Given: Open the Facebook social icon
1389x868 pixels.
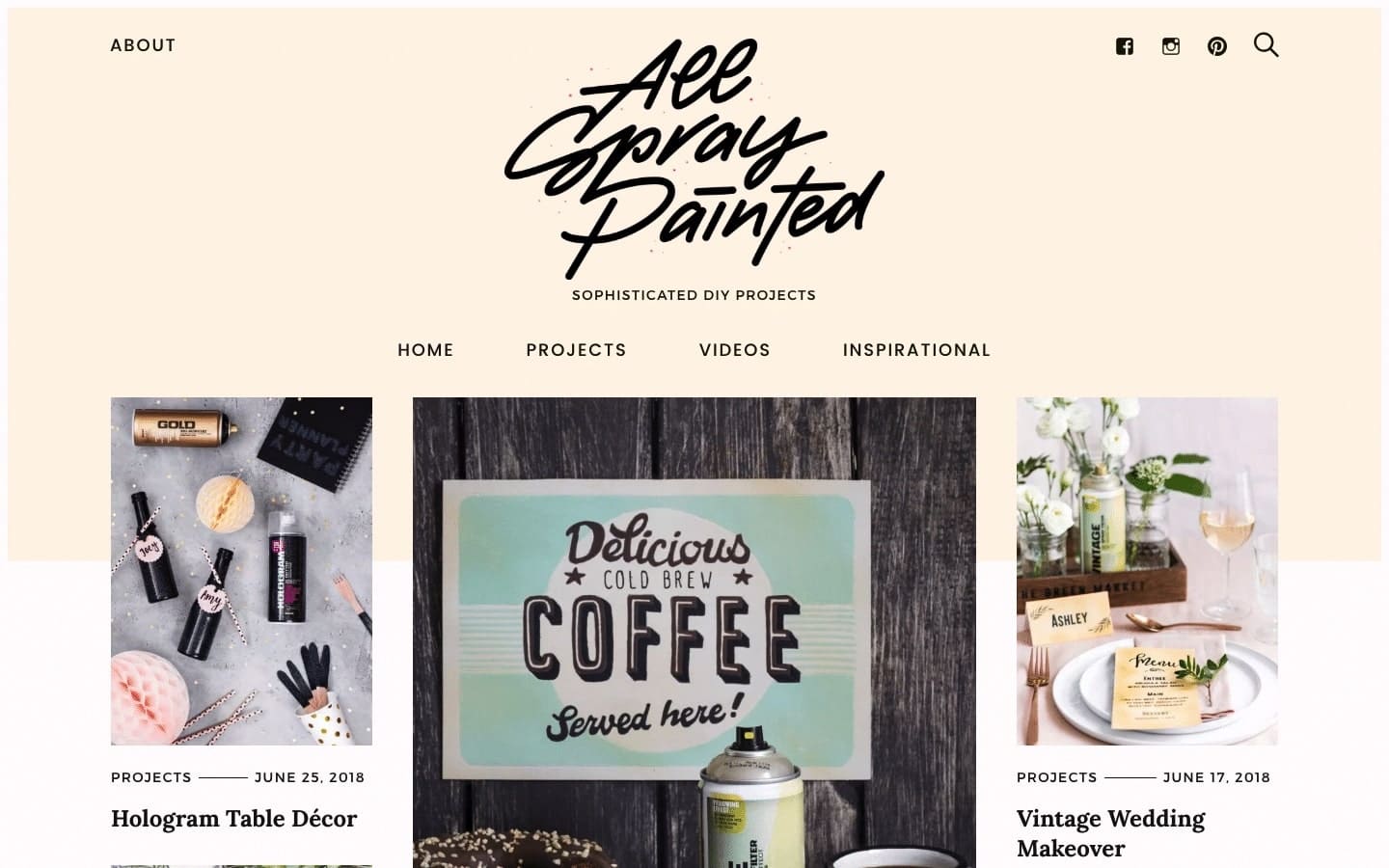Looking at the screenshot, I should pos(1125,46).
